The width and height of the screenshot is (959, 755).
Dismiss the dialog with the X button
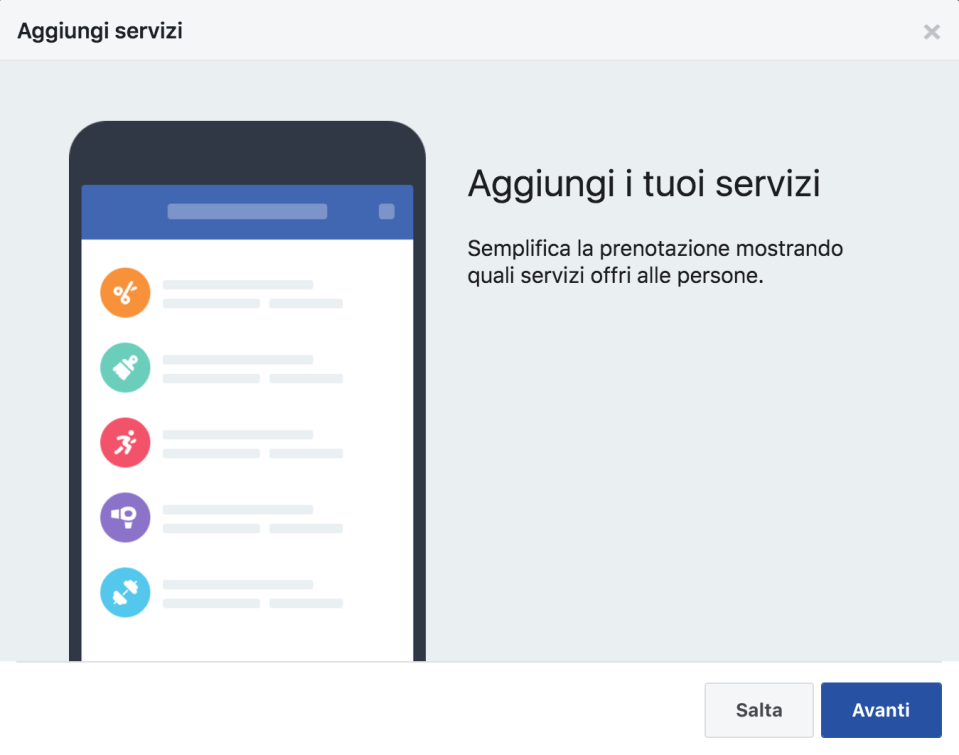coord(931,31)
